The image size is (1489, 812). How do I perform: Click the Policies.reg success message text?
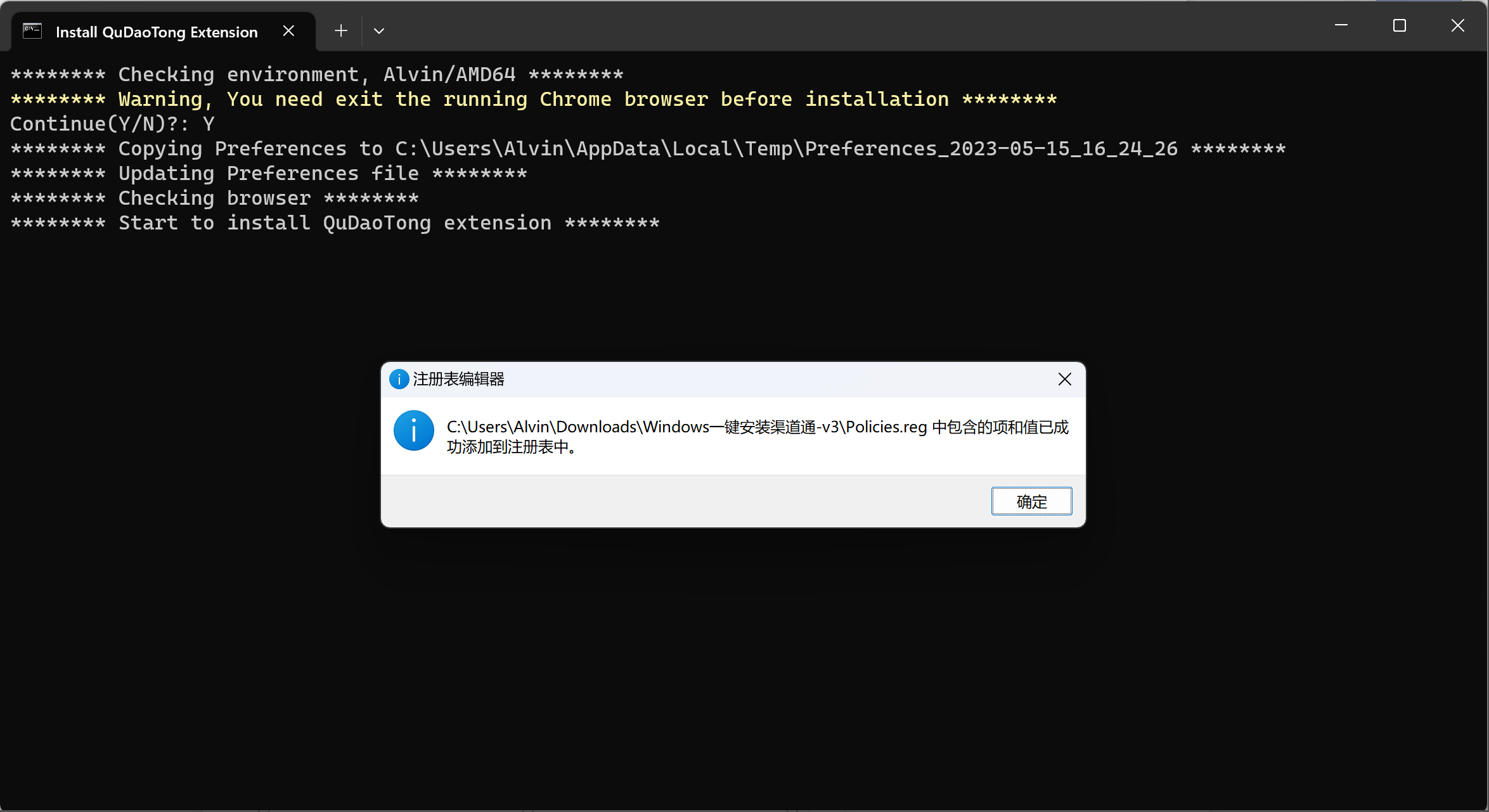click(757, 437)
